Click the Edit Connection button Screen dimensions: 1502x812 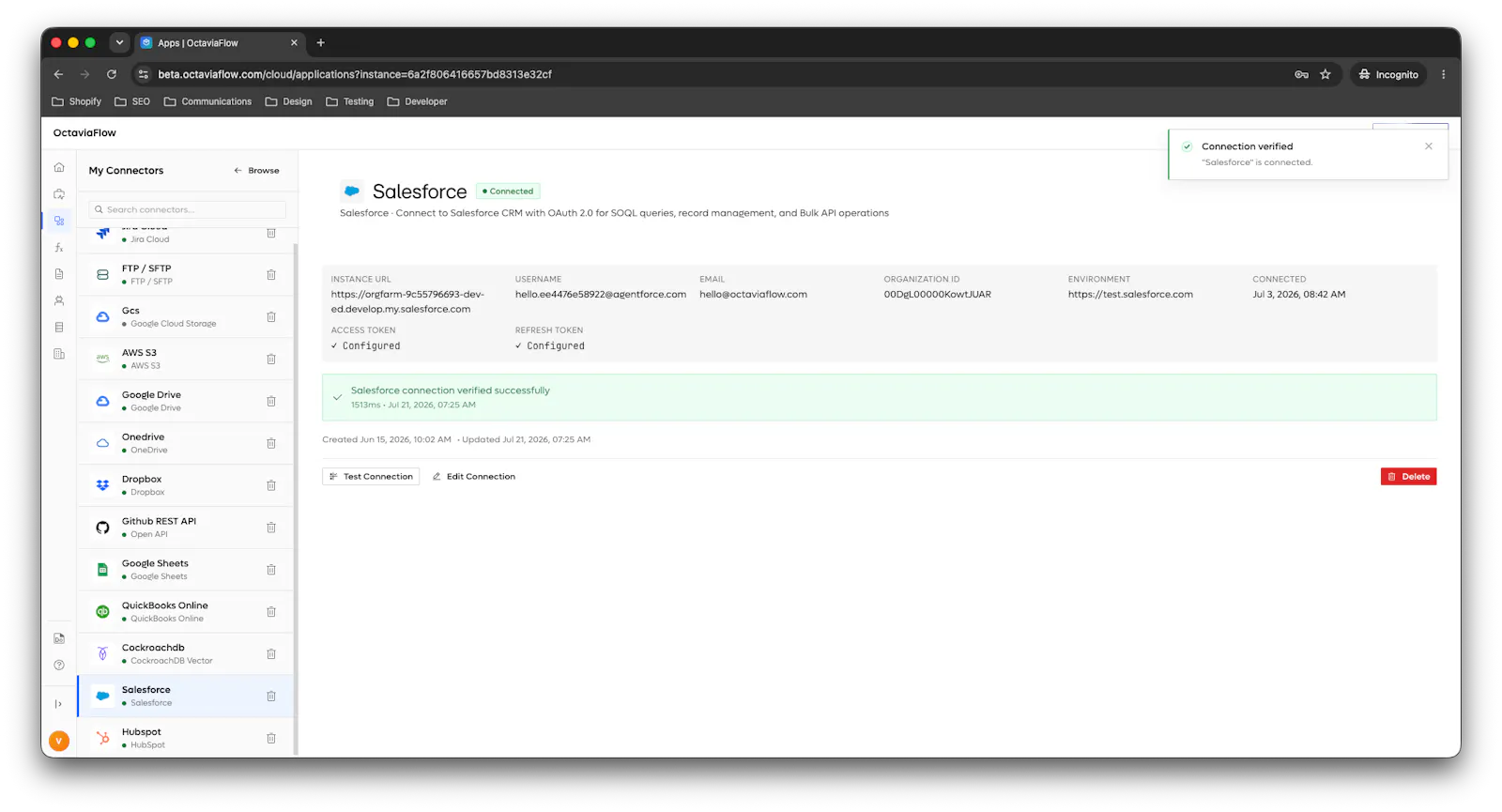[x=474, y=477]
